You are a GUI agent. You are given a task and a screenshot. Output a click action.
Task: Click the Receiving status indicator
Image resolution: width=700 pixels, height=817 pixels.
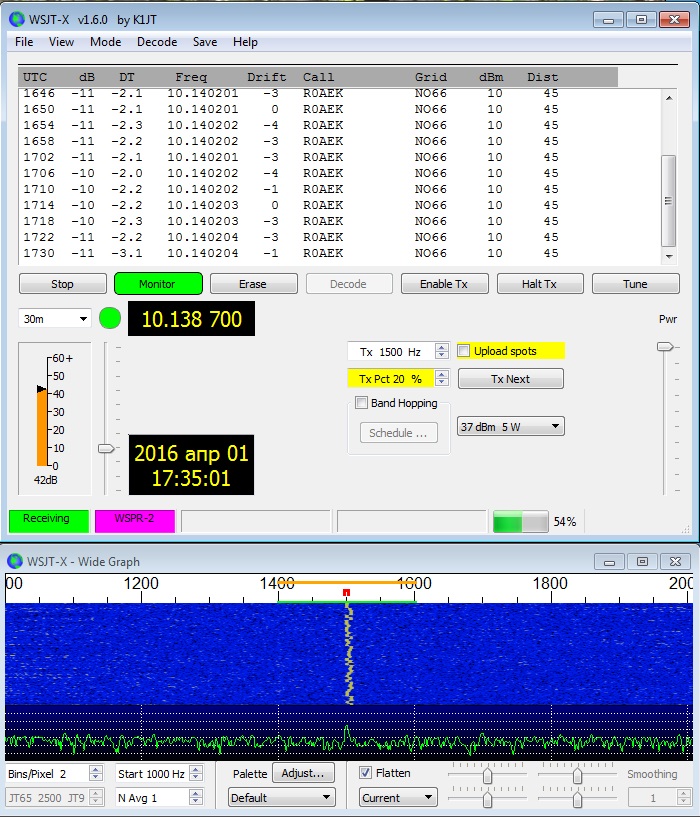coord(49,520)
